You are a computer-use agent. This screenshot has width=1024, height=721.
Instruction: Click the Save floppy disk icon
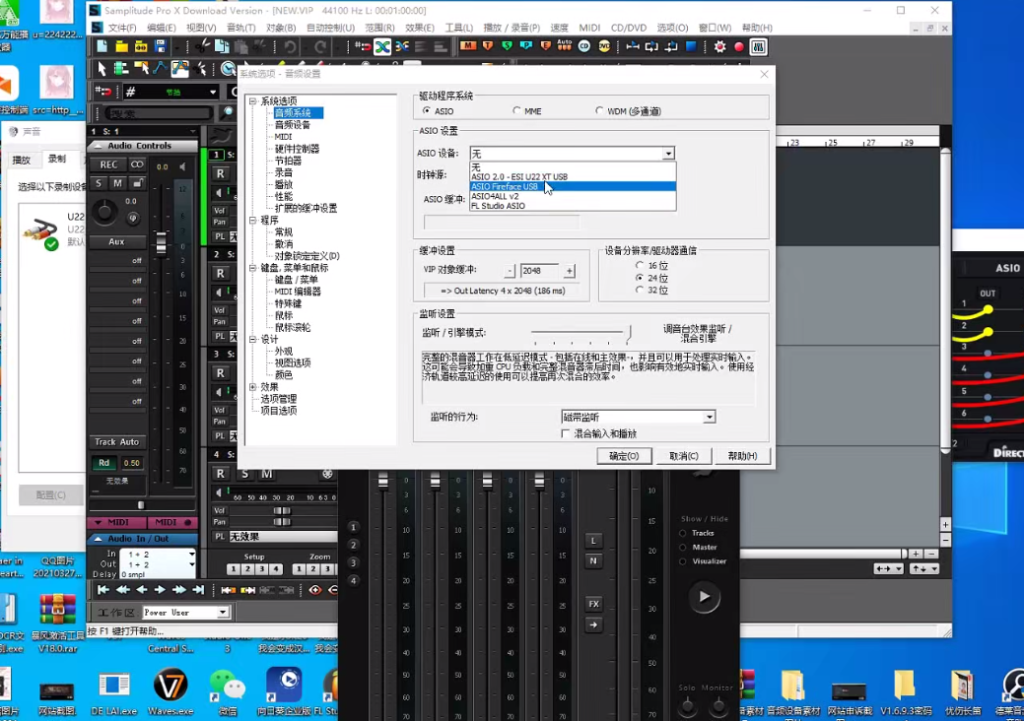pyautogui.click(x=161, y=46)
